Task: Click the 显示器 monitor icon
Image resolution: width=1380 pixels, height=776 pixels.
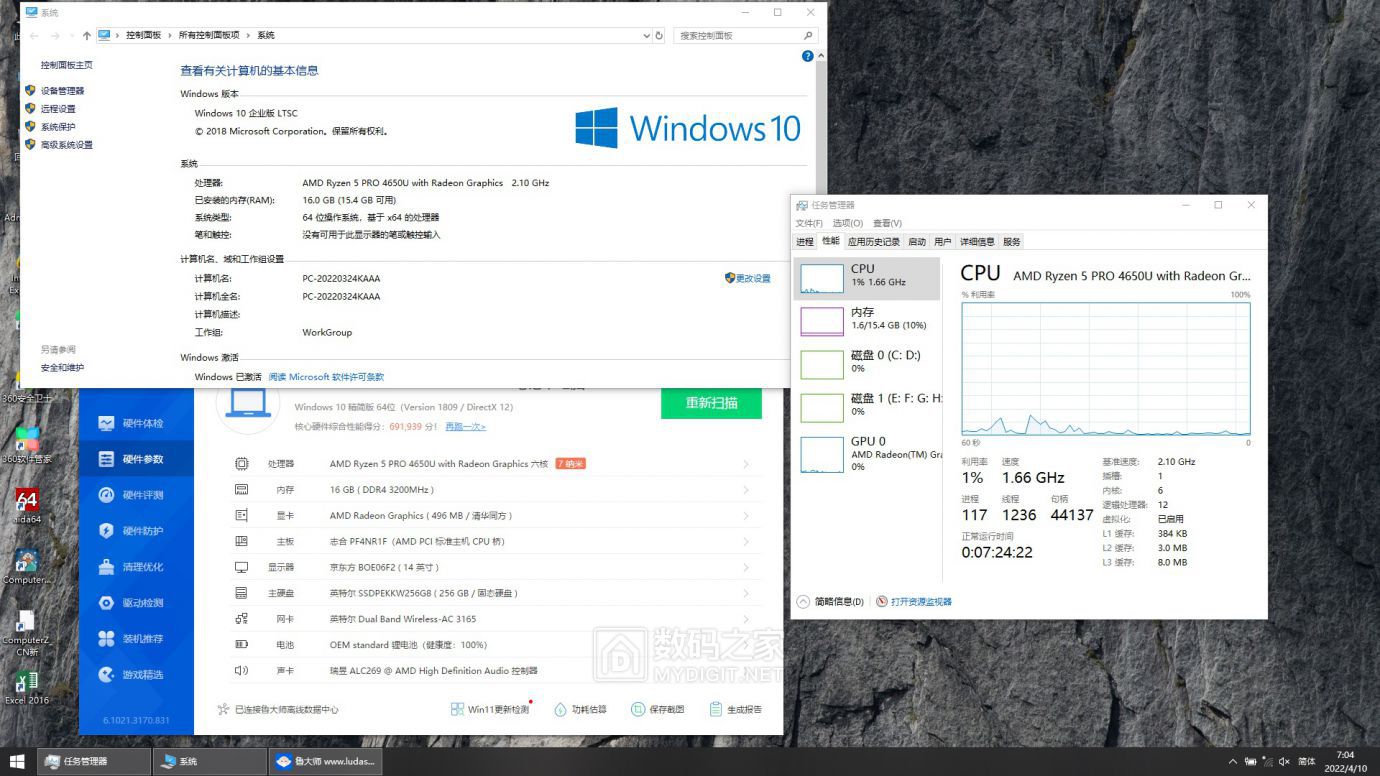Action: (241, 567)
